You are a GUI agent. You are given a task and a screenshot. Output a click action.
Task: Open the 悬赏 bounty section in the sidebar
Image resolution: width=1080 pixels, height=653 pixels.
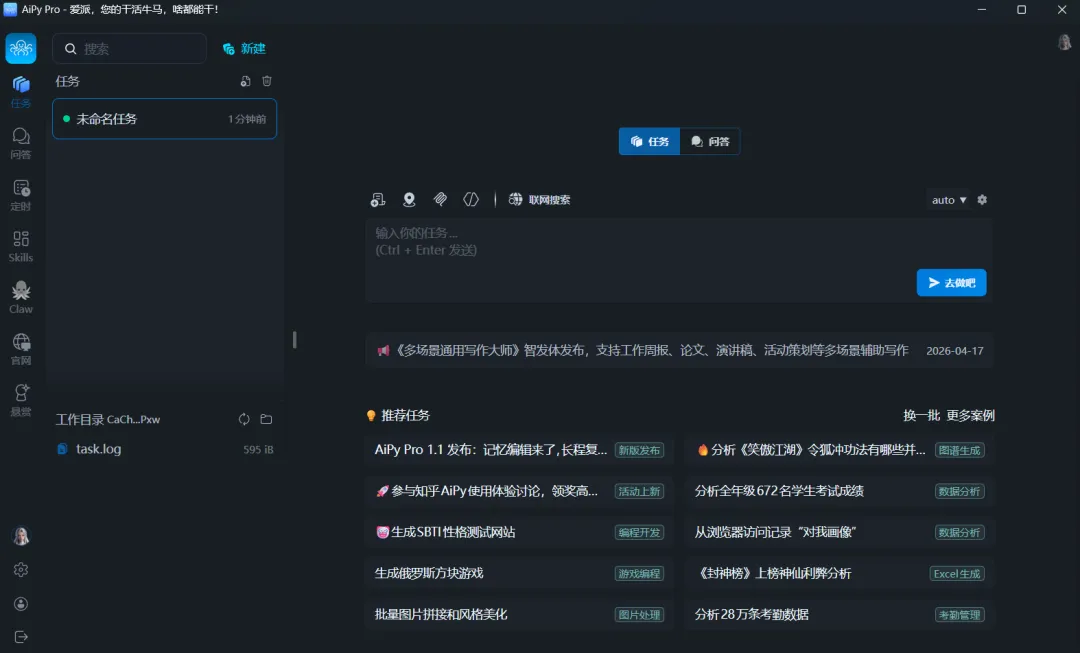coord(21,400)
